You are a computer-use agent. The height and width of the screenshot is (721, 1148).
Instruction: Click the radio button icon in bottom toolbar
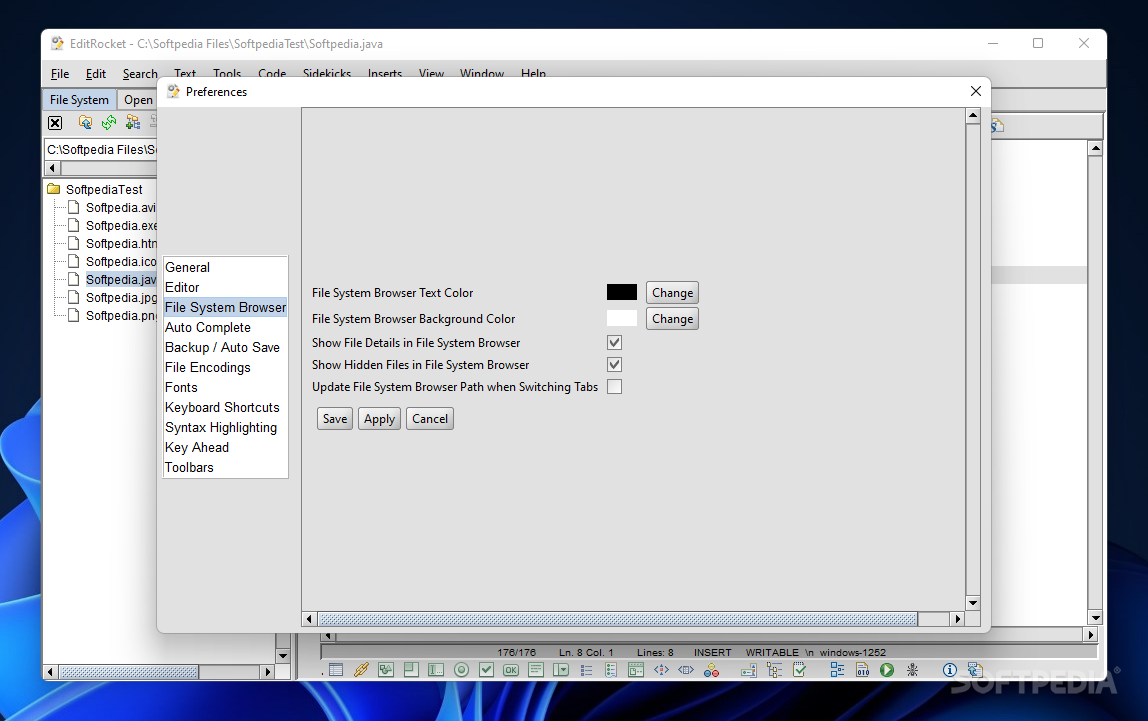(461, 670)
